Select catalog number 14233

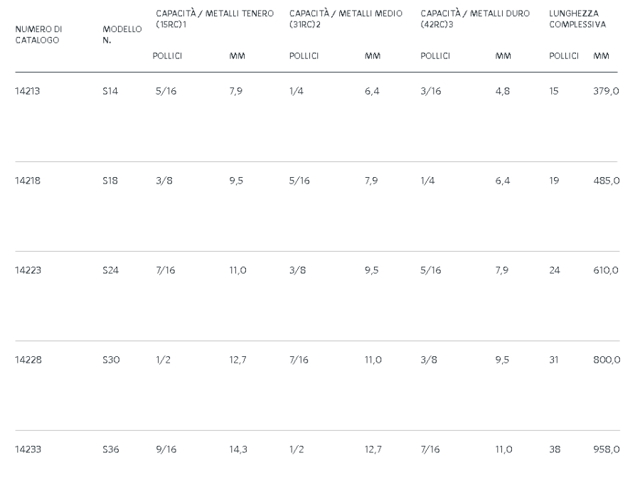[28, 449]
